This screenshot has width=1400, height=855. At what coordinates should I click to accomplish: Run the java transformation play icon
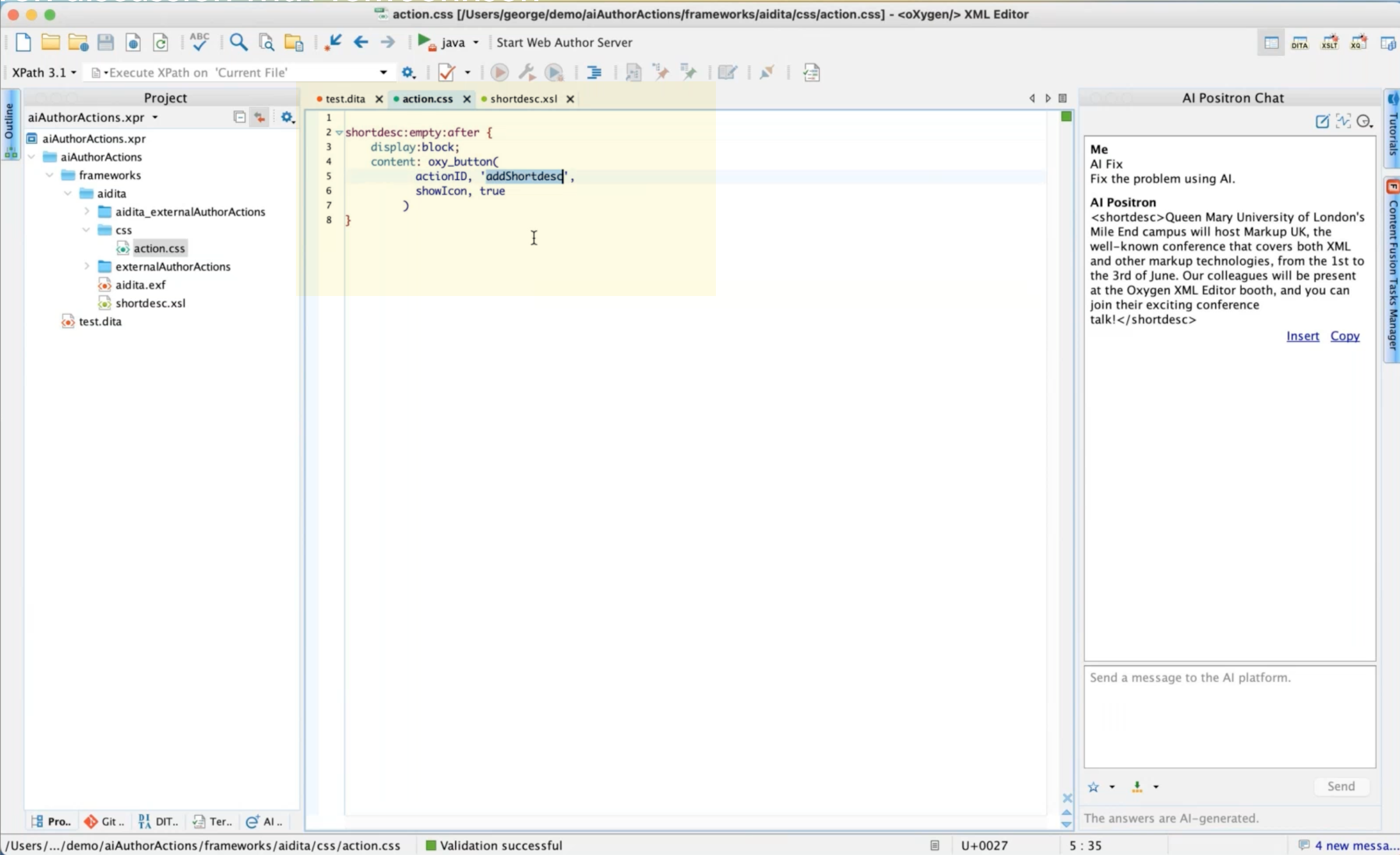tap(426, 42)
